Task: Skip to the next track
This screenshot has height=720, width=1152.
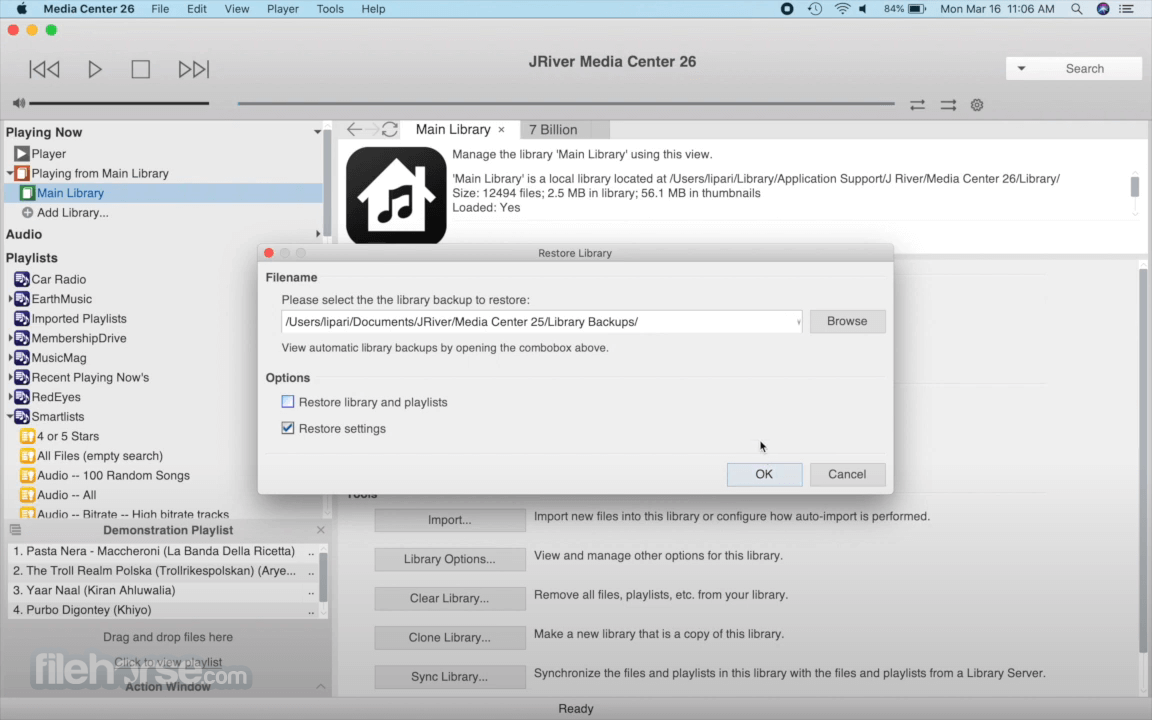Action: click(x=194, y=69)
